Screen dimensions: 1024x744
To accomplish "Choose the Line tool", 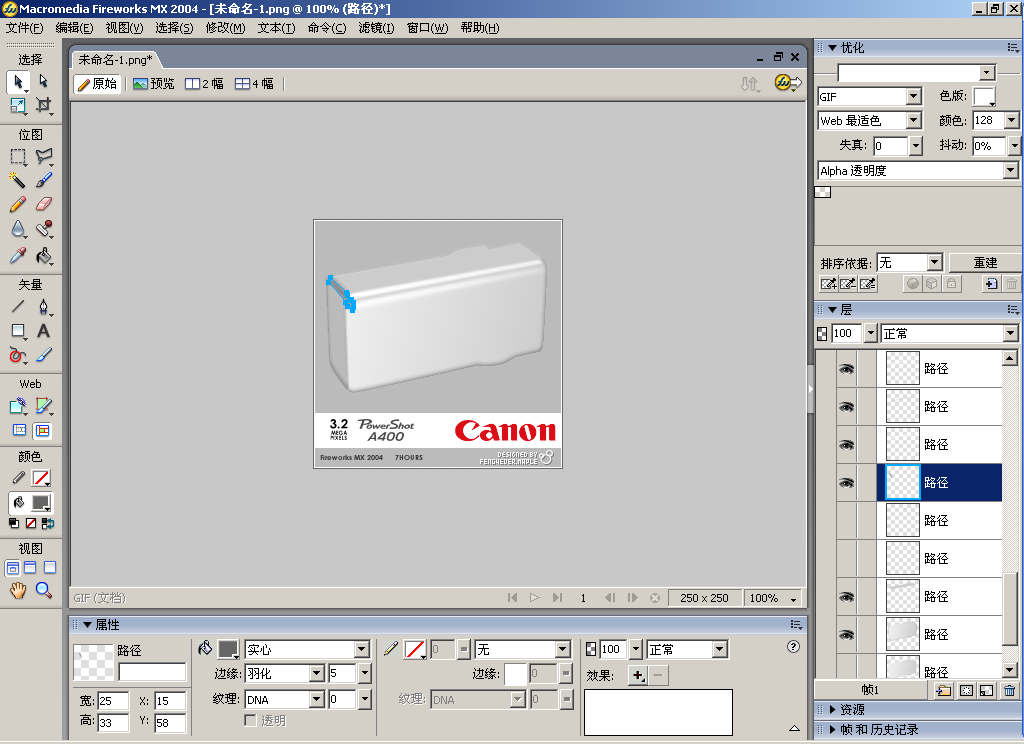I will pos(18,306).
